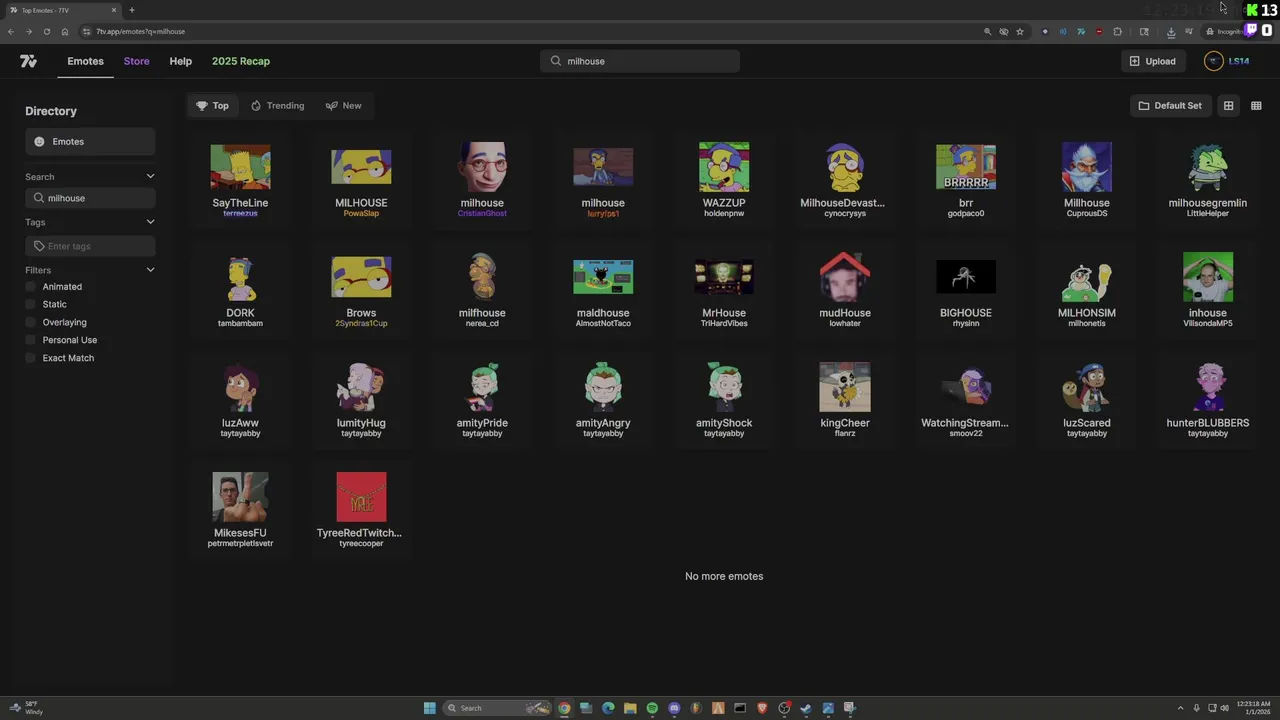Open the BIGHOUSE emote

pos(966,290)
